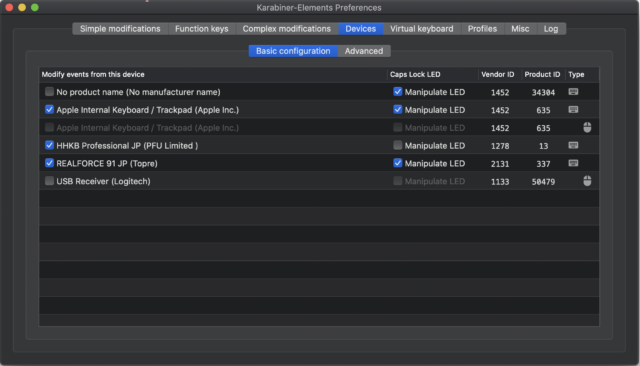Minimize the Karabiner-Elements Preferences window
The image size is (640, 366).
tap(22, 7)
